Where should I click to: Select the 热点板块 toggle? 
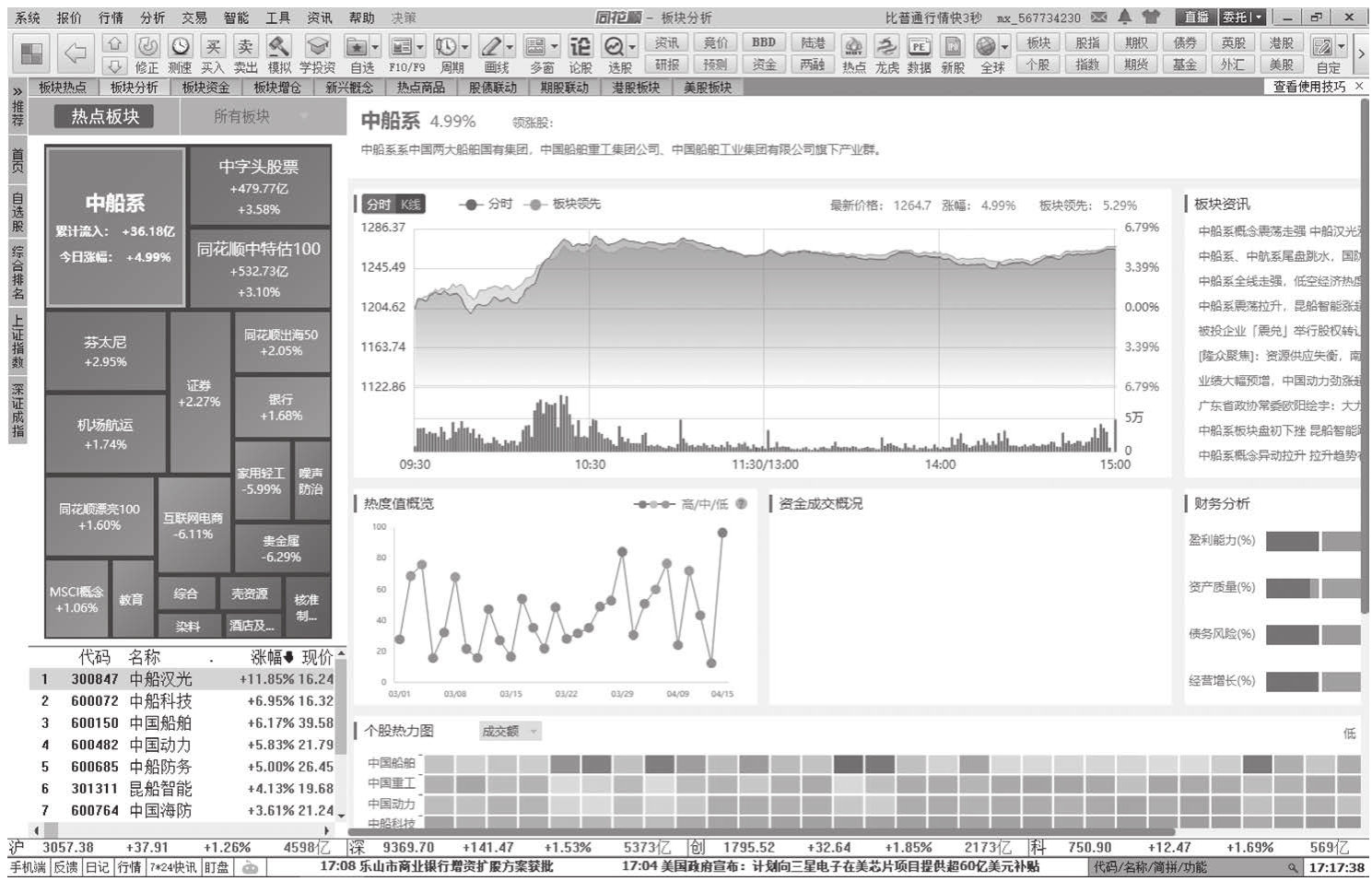[105, 116]
